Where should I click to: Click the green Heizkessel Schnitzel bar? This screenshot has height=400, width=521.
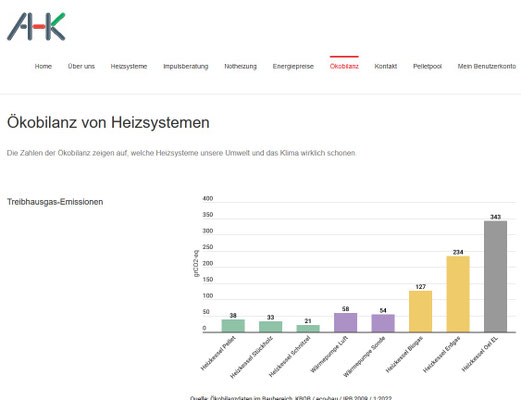tap(308, 328)
